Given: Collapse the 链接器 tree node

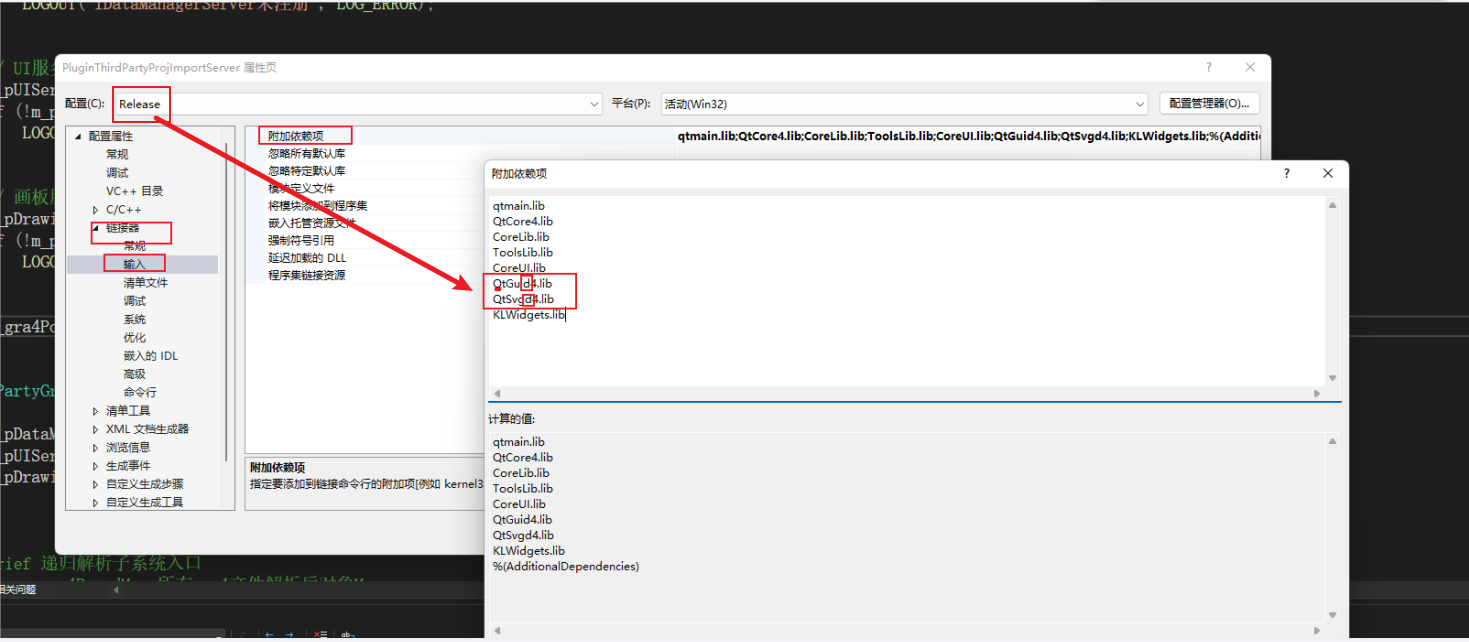Looking at the screenshot, I should pos(96,228).
